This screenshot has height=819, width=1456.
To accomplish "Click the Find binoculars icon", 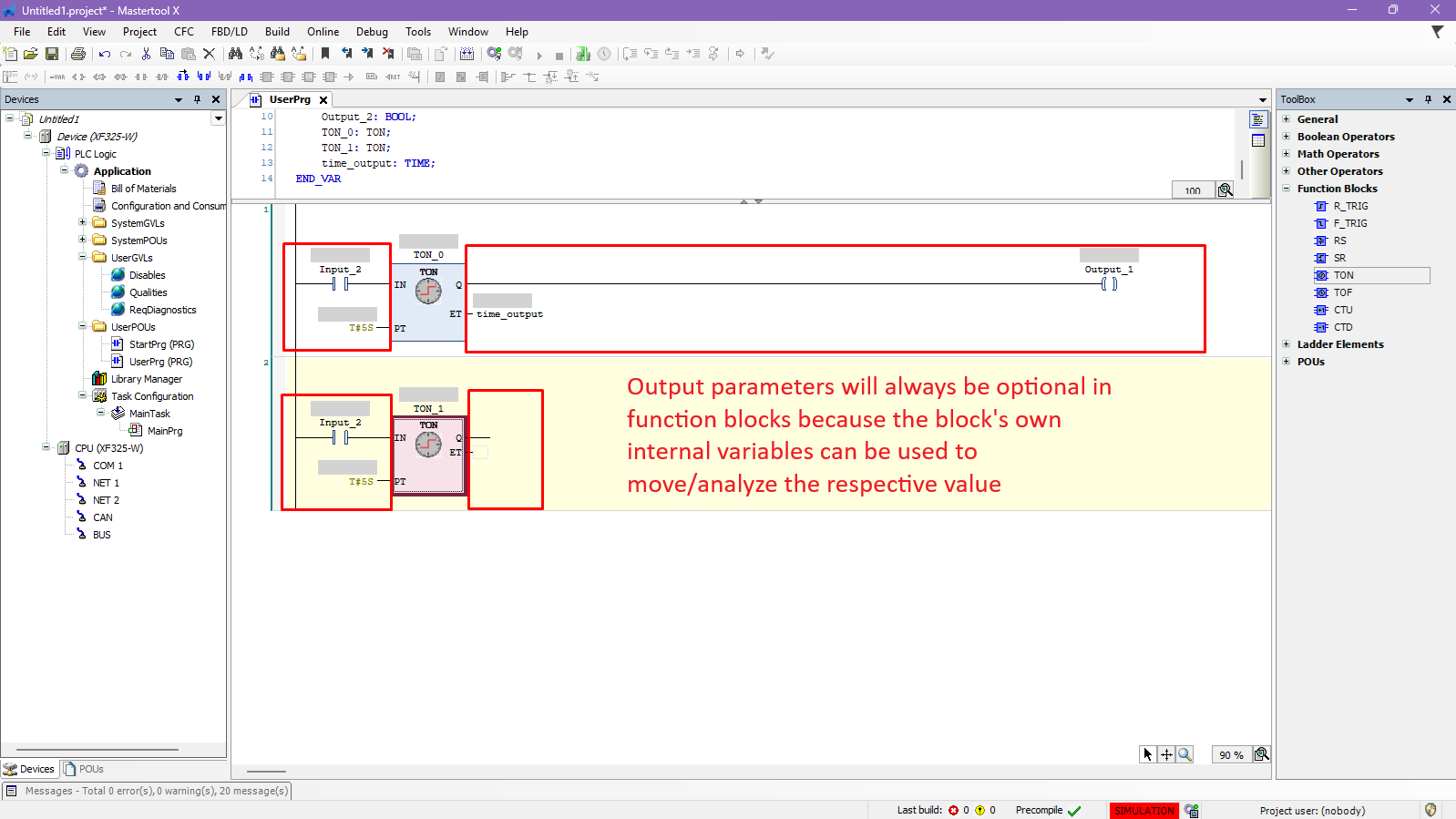I will tap(235, 55).
